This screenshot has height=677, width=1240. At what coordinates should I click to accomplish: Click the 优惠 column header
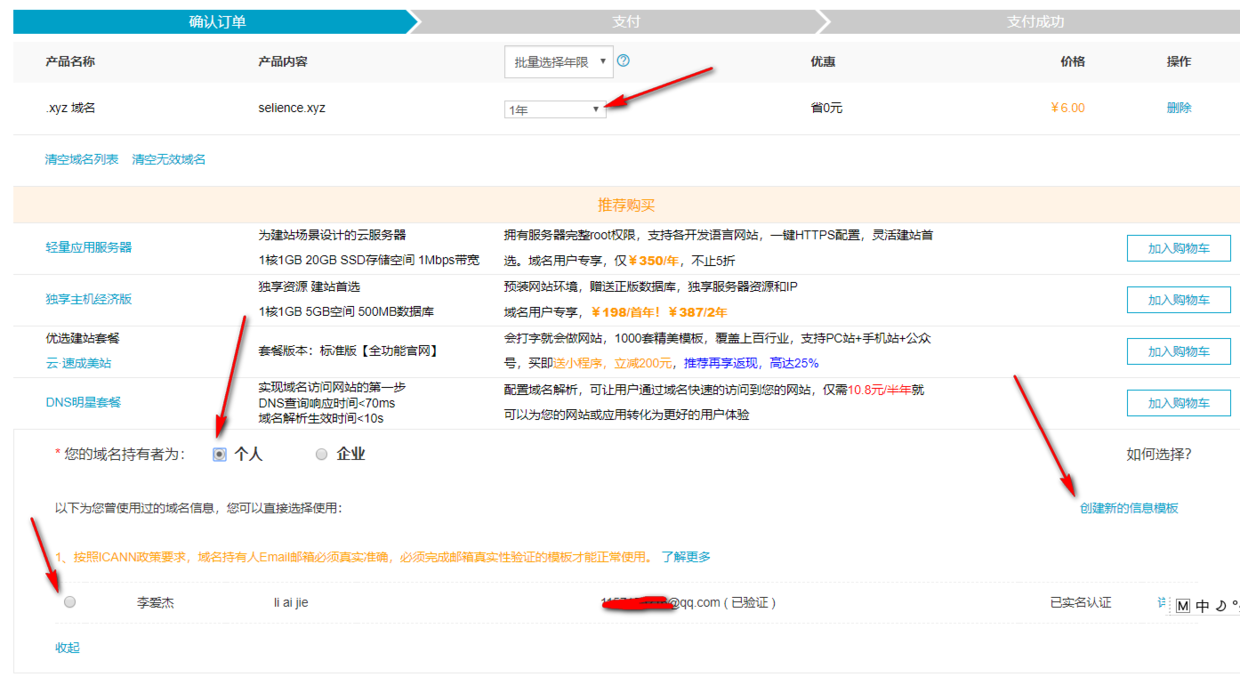pyautogui.click(x=823, y=62)
